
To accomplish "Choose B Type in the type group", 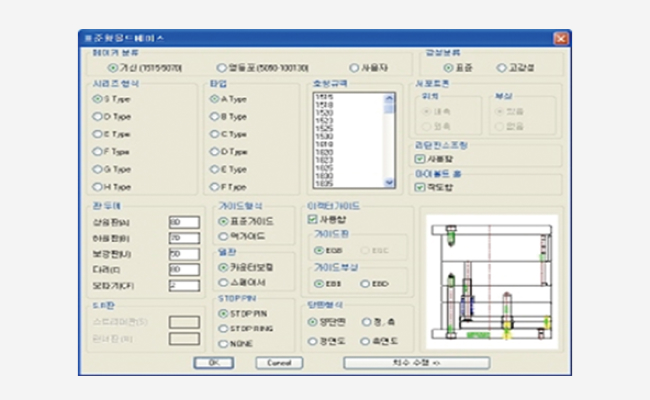I will [x=215, y=116].
